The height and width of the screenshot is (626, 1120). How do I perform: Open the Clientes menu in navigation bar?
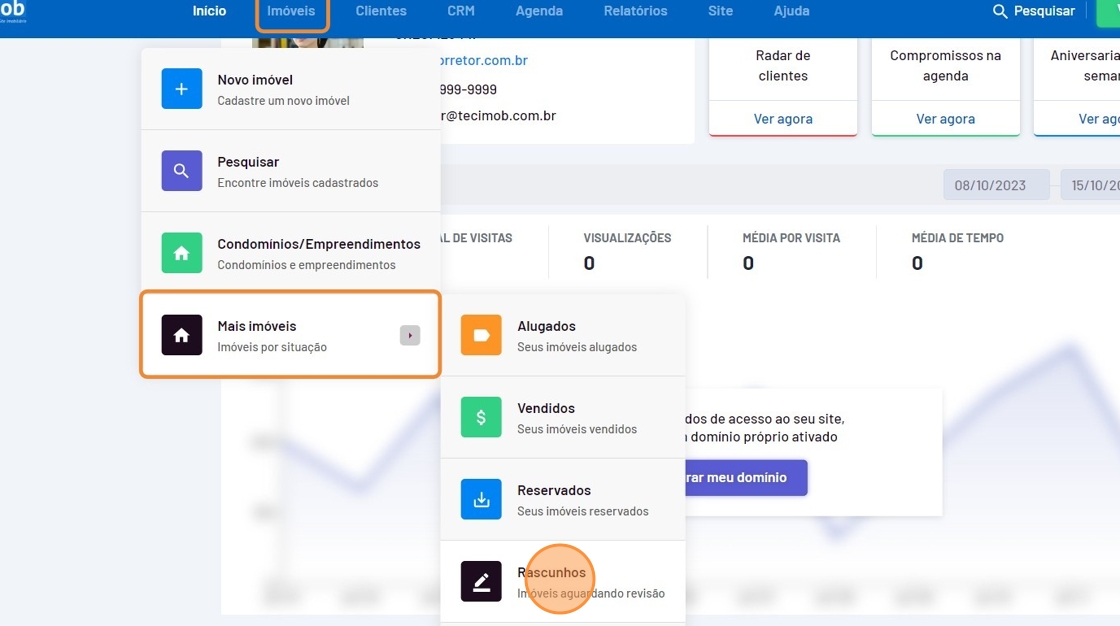pyautogui.click(x=381, y=11)
